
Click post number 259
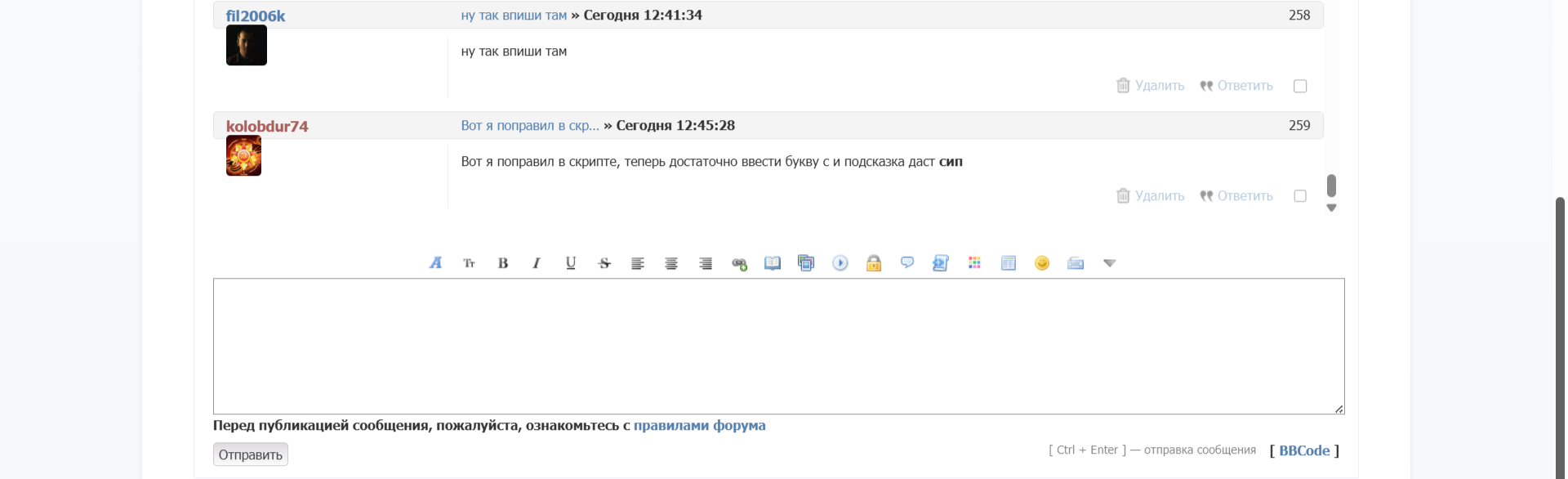[1299, 126]
